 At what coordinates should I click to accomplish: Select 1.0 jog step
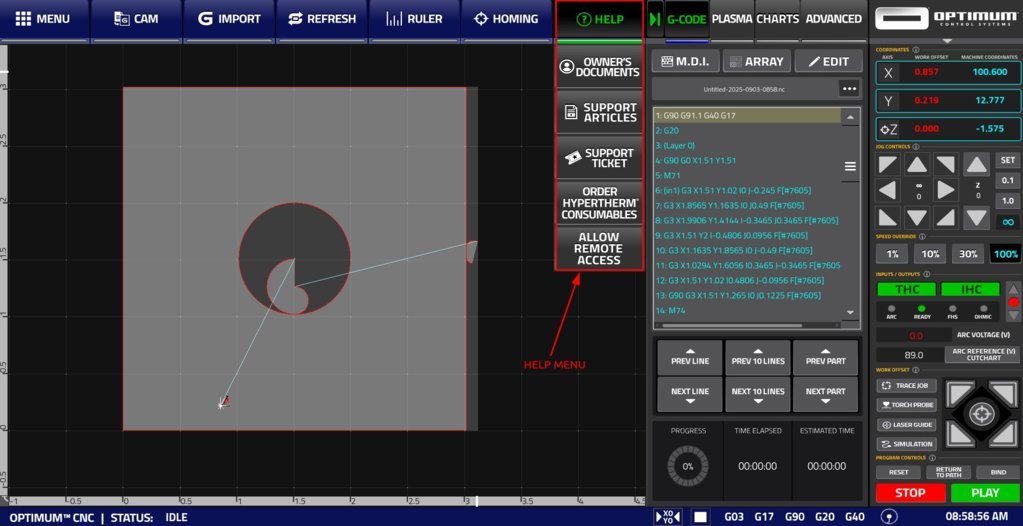click(1008, 201)
